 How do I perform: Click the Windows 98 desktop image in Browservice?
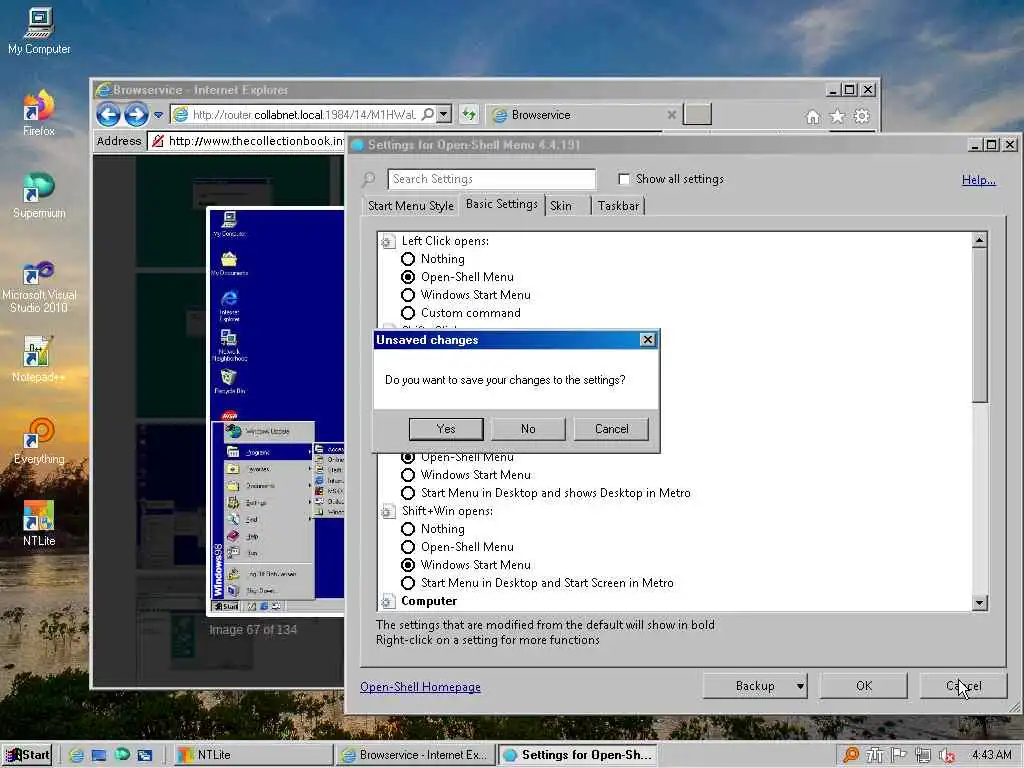point(276,411)
